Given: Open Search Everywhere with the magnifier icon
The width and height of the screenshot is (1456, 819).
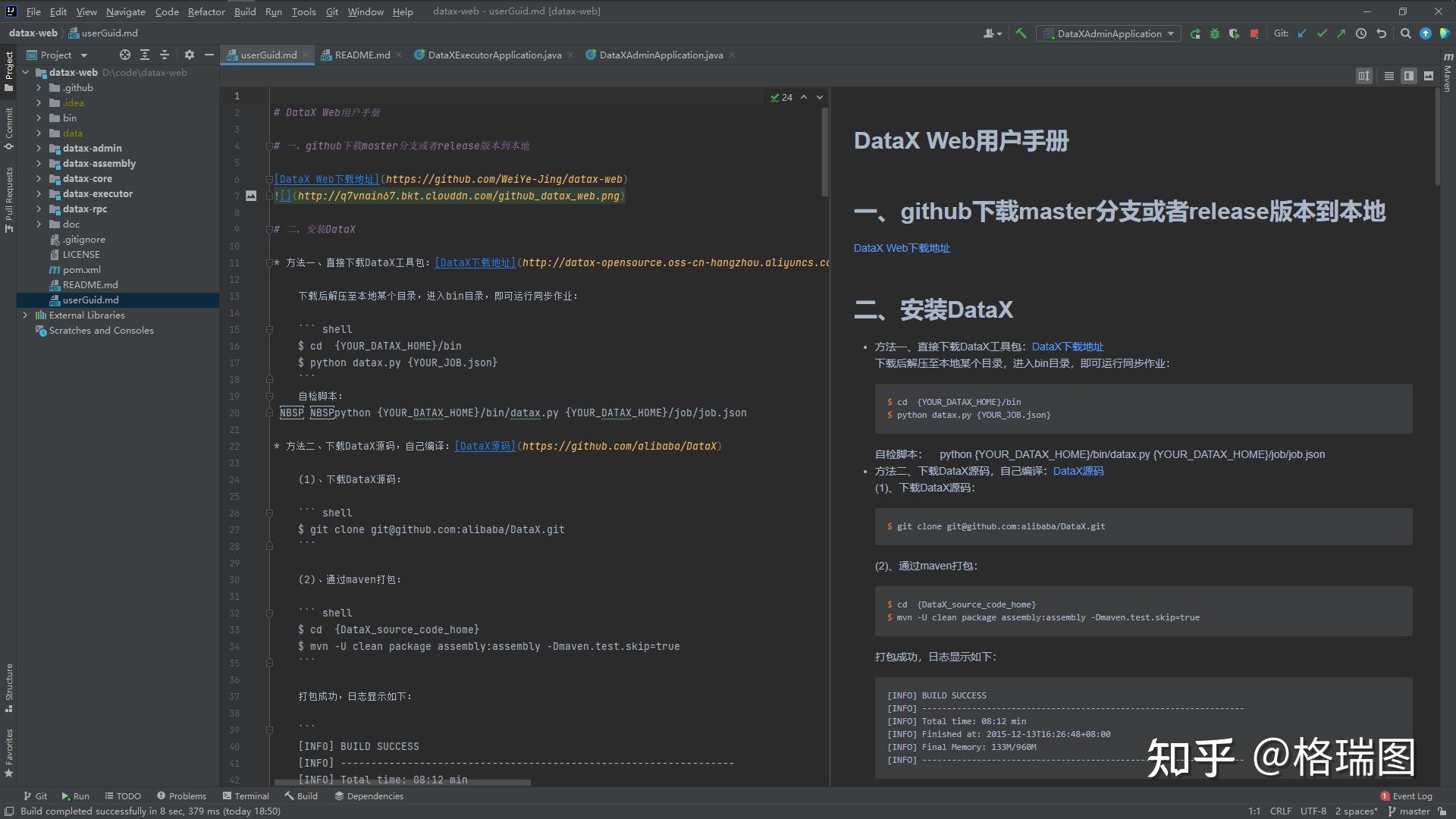Looking at the screenshot, I should coord(1405,33).
